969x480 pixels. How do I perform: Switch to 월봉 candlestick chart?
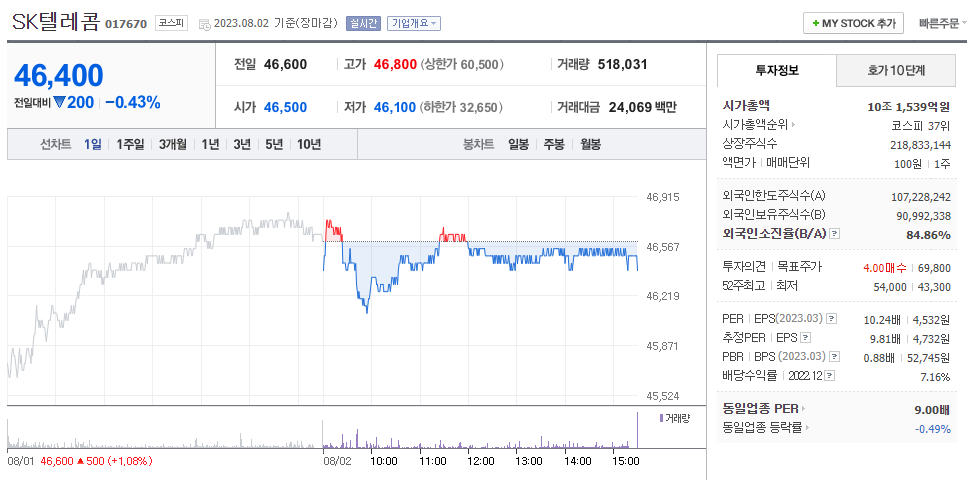click(590, 145)
